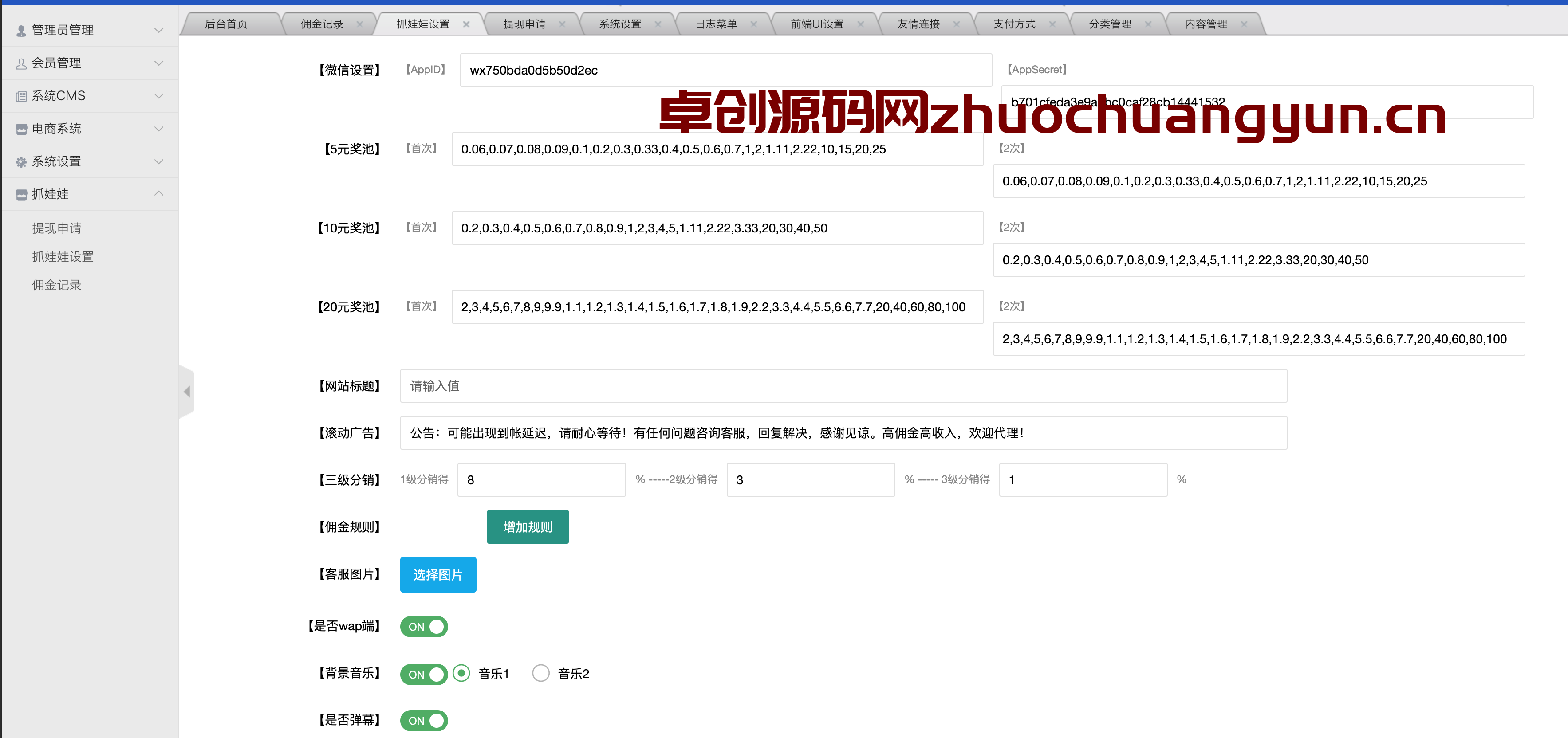Viewport: 1568px width, 738px height.
Task: Close the 支付方式 tab
Action: [1052, 24]
